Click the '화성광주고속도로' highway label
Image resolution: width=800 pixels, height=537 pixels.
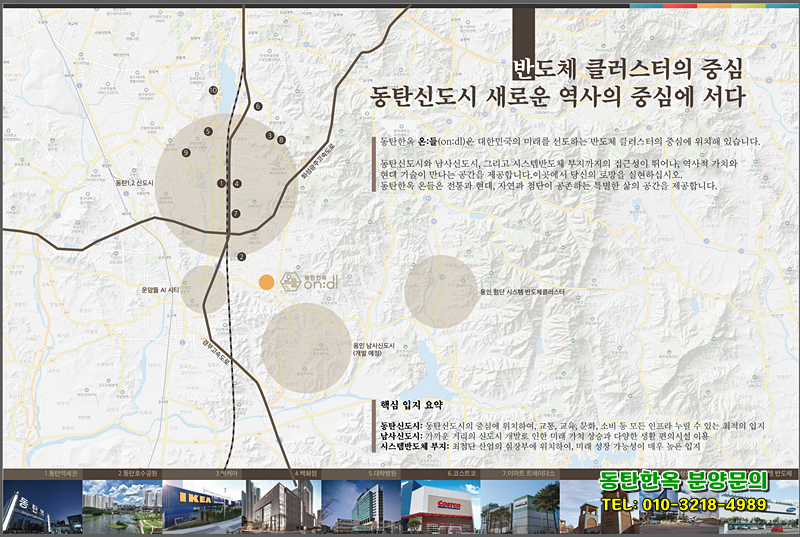[318, 161]
